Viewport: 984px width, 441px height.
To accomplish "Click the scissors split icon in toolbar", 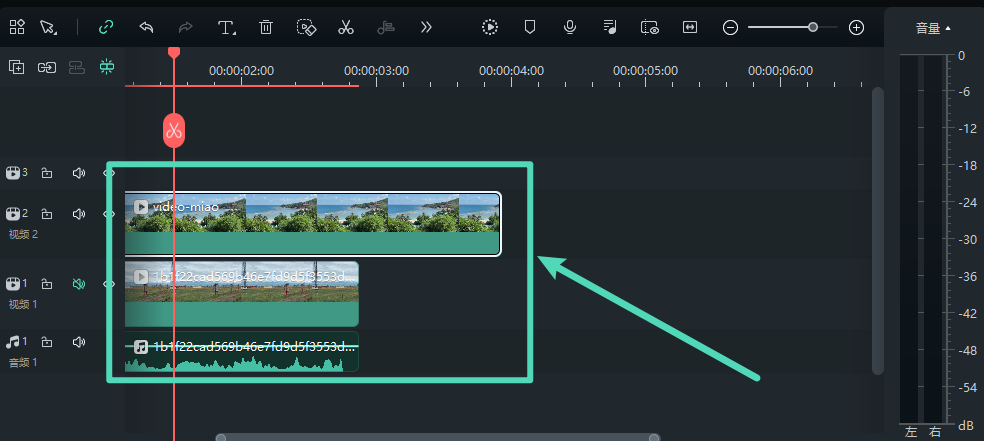I will (x=346, y=27).
